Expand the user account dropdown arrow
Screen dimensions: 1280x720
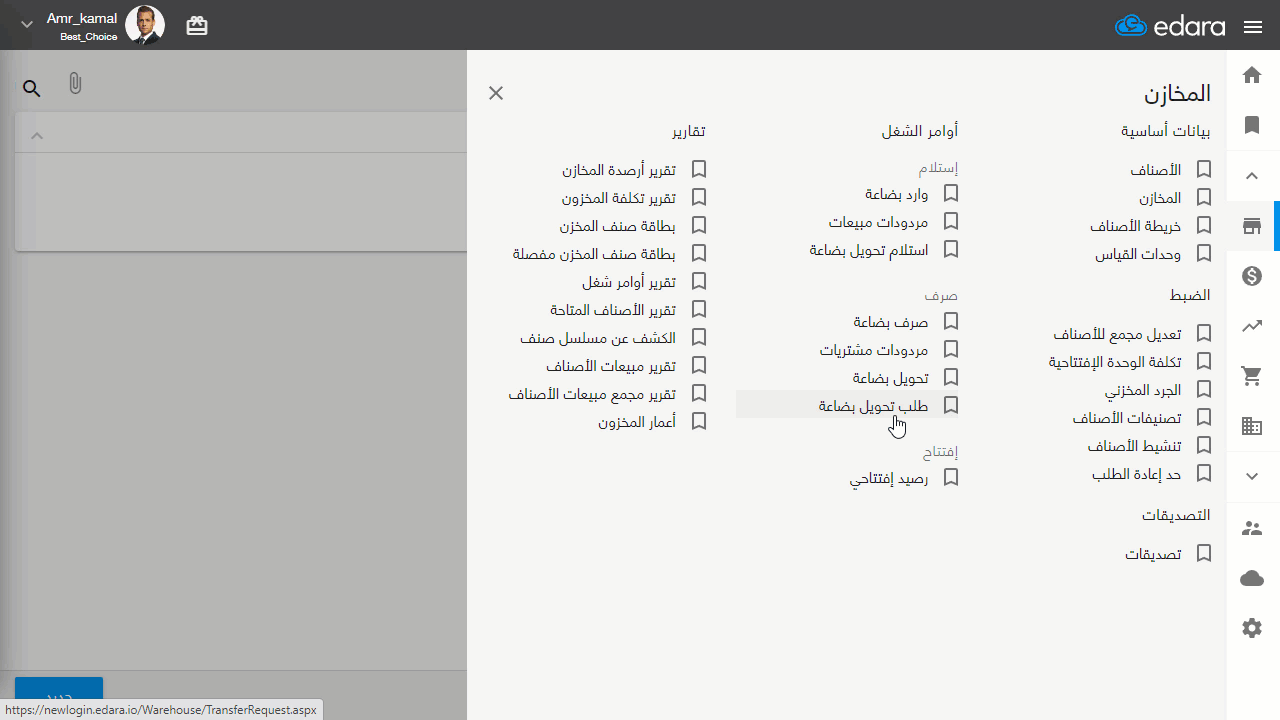pyautogui.click(x=27, y=25)
